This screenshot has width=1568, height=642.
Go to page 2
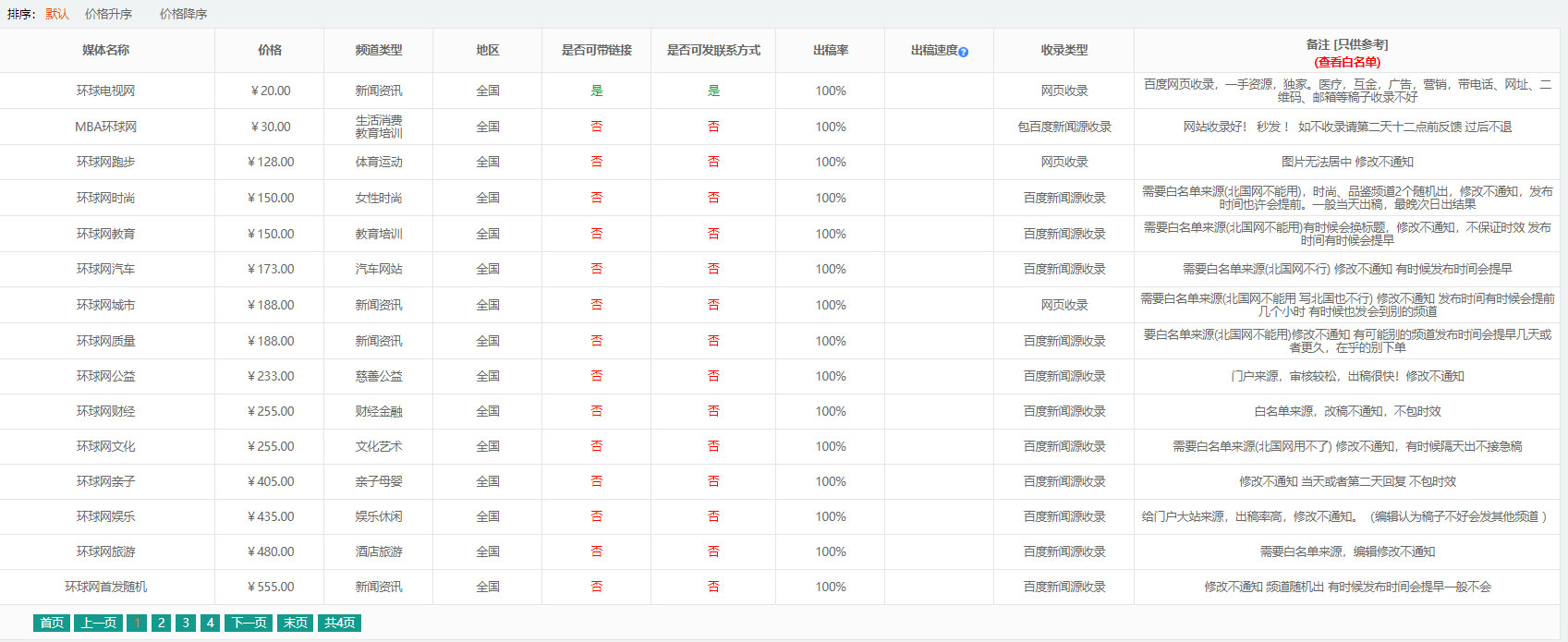pos(162,623)
